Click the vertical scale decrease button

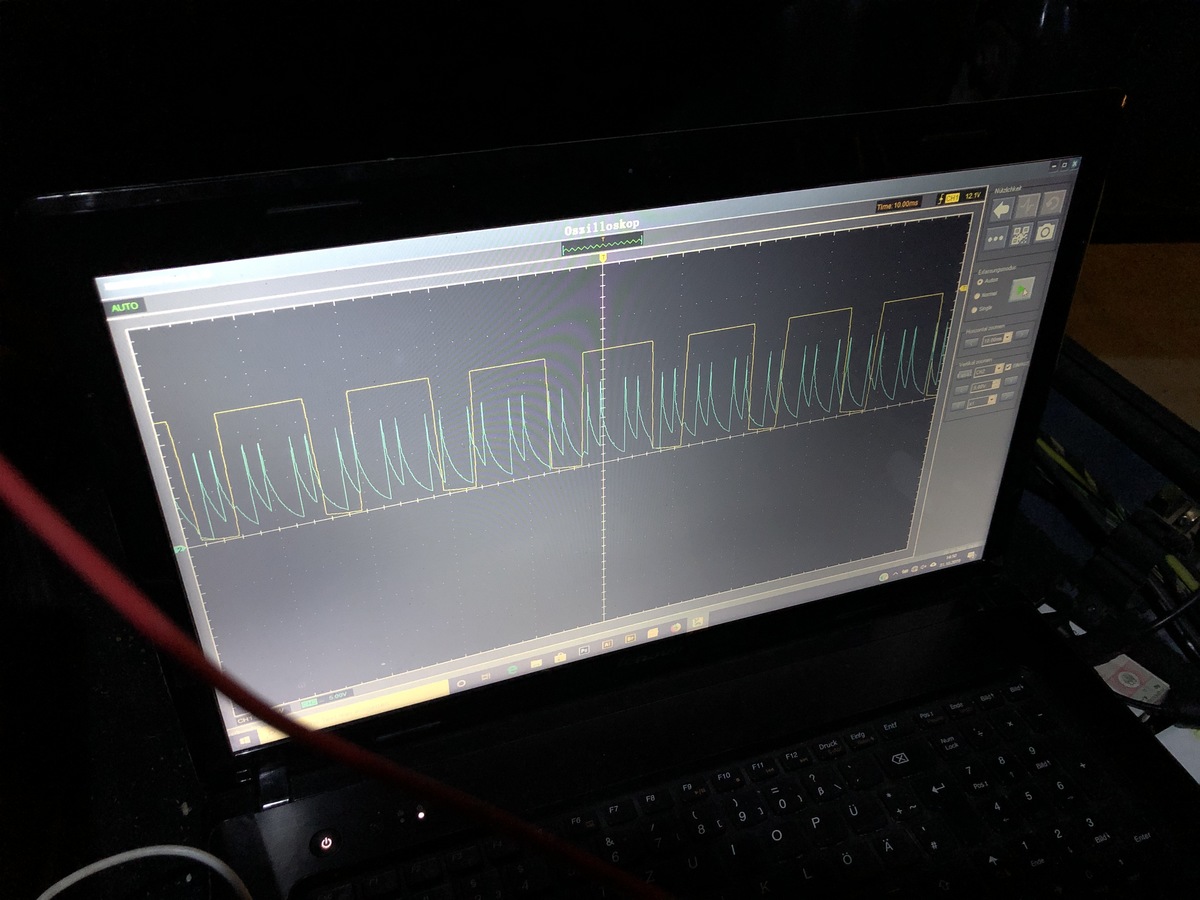[961, 390]
